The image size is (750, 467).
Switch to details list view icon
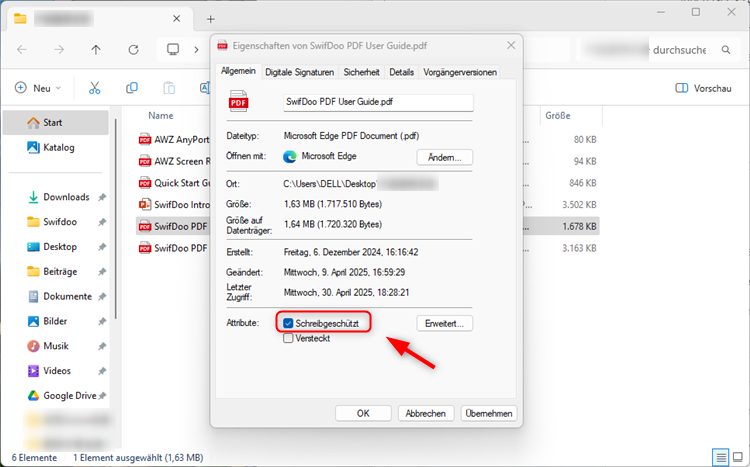(x=720, y=457)
